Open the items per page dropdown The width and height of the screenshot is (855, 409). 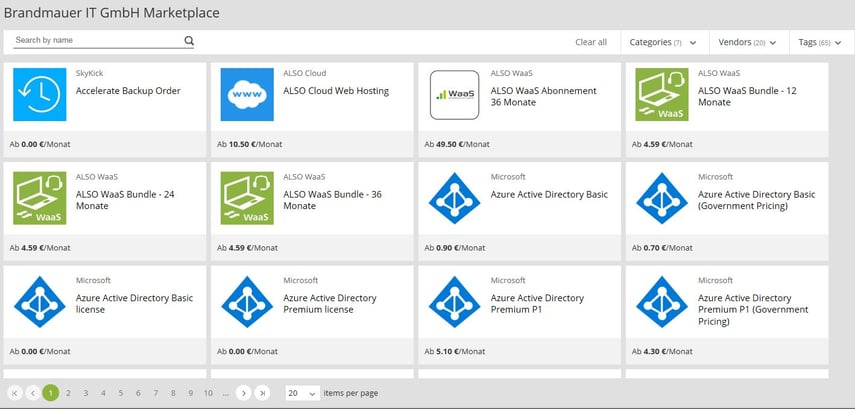pos(303,393)
